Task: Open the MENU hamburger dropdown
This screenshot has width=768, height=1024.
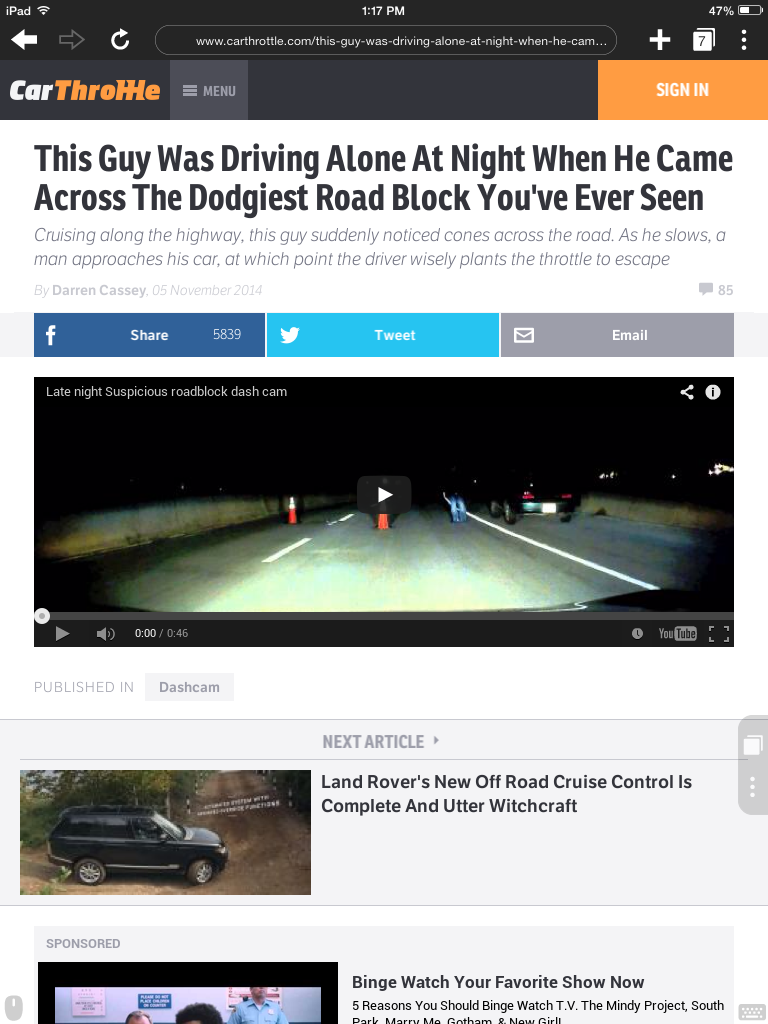Action: click(209, 91)
